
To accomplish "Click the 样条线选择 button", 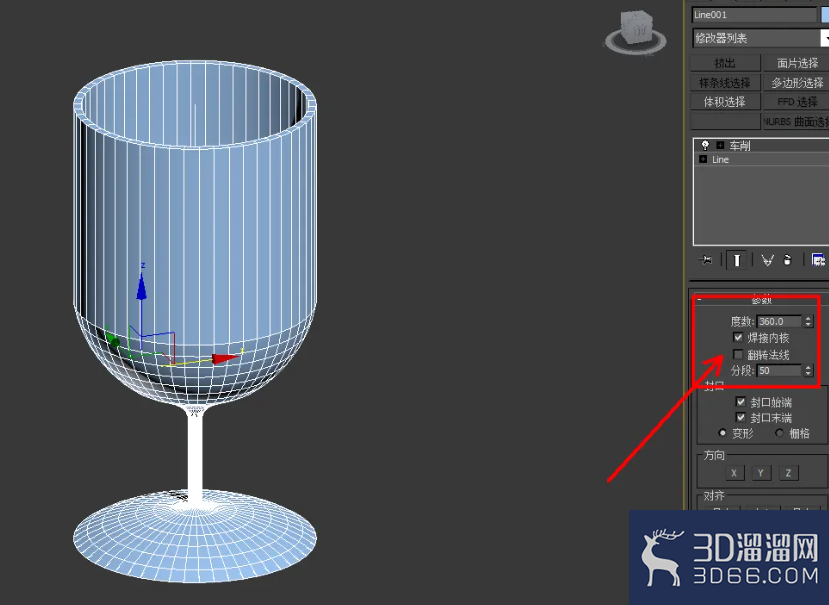I will point(725,82).
